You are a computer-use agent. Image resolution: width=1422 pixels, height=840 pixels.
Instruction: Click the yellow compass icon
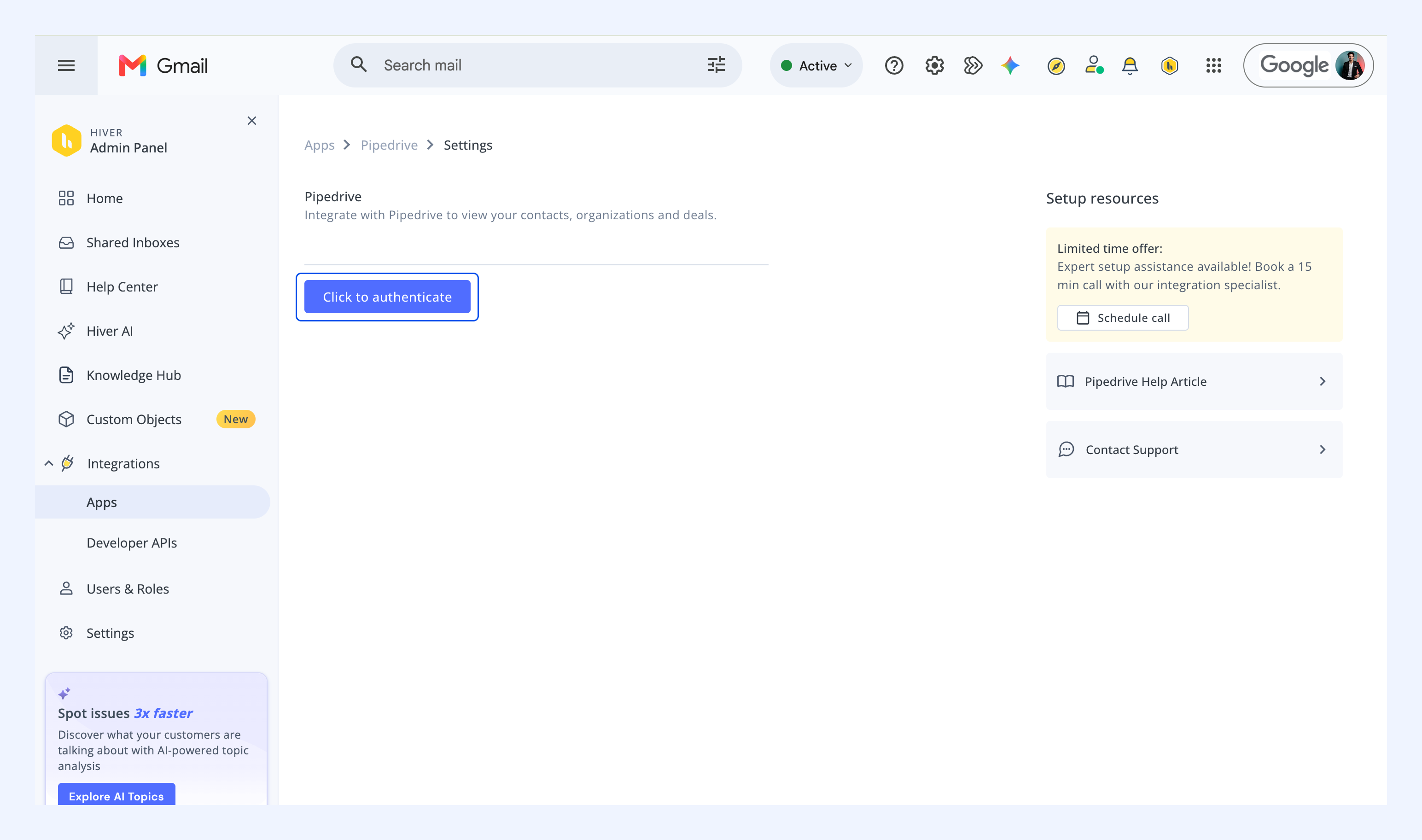click(1056, 66)
